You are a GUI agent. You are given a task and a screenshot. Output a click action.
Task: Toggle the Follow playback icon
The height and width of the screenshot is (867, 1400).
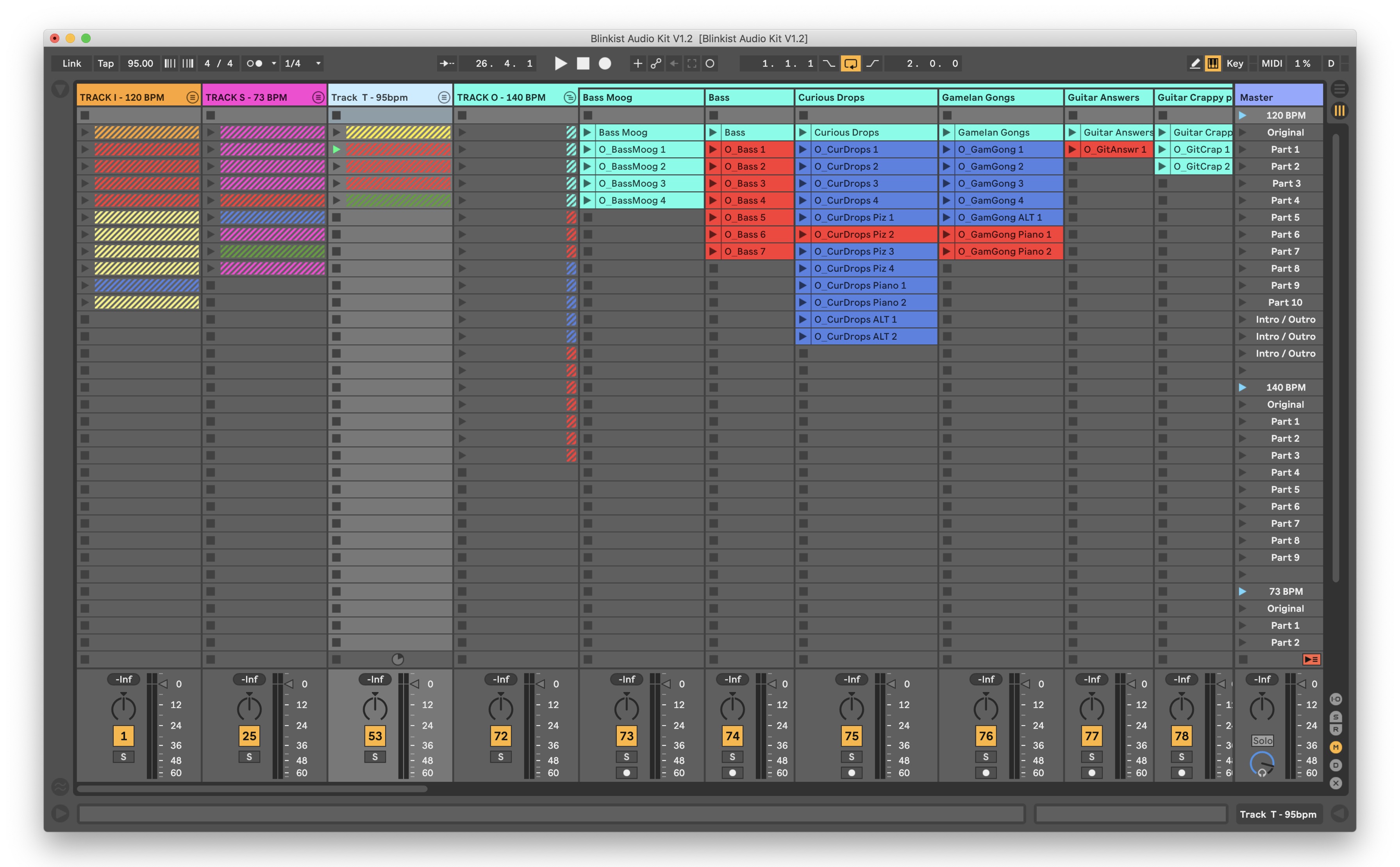click(446, 64)
